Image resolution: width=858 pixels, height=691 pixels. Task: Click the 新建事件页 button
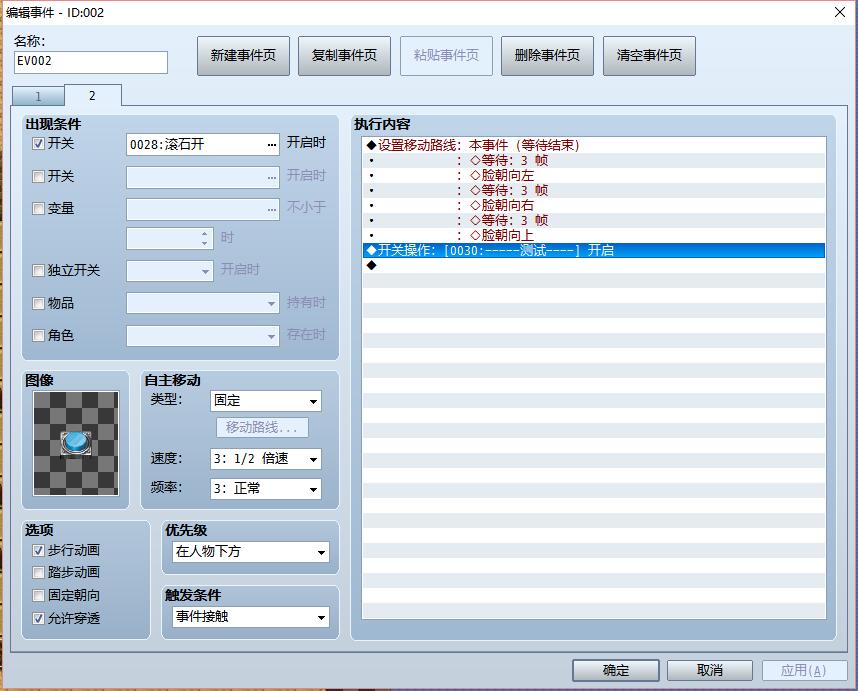244,56
